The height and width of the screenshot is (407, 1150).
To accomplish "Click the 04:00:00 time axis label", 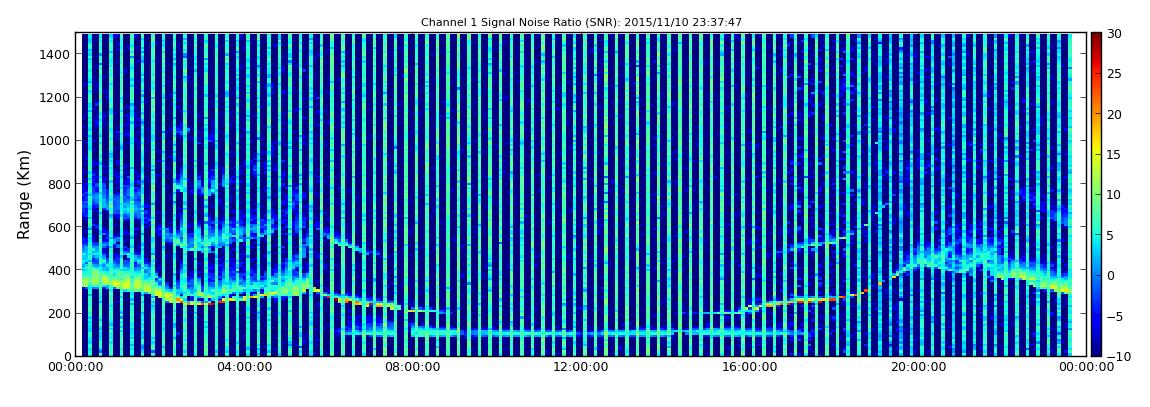I will coord(244,367).
